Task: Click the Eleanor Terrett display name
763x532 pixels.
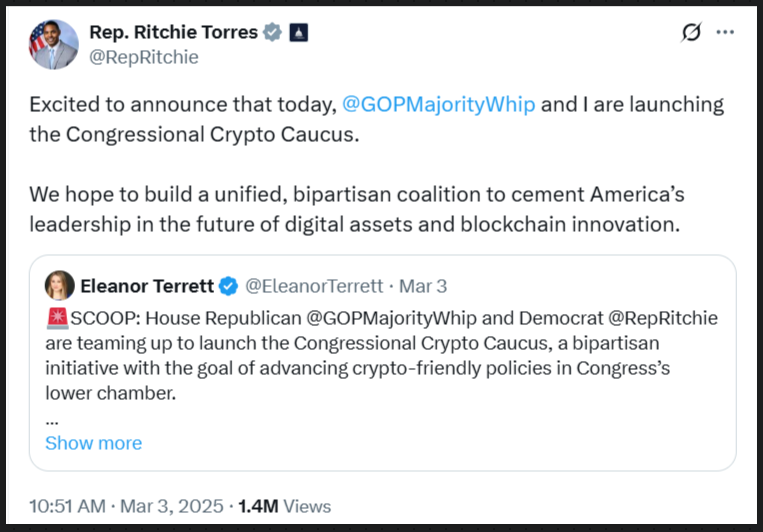Action: point(147,286)
